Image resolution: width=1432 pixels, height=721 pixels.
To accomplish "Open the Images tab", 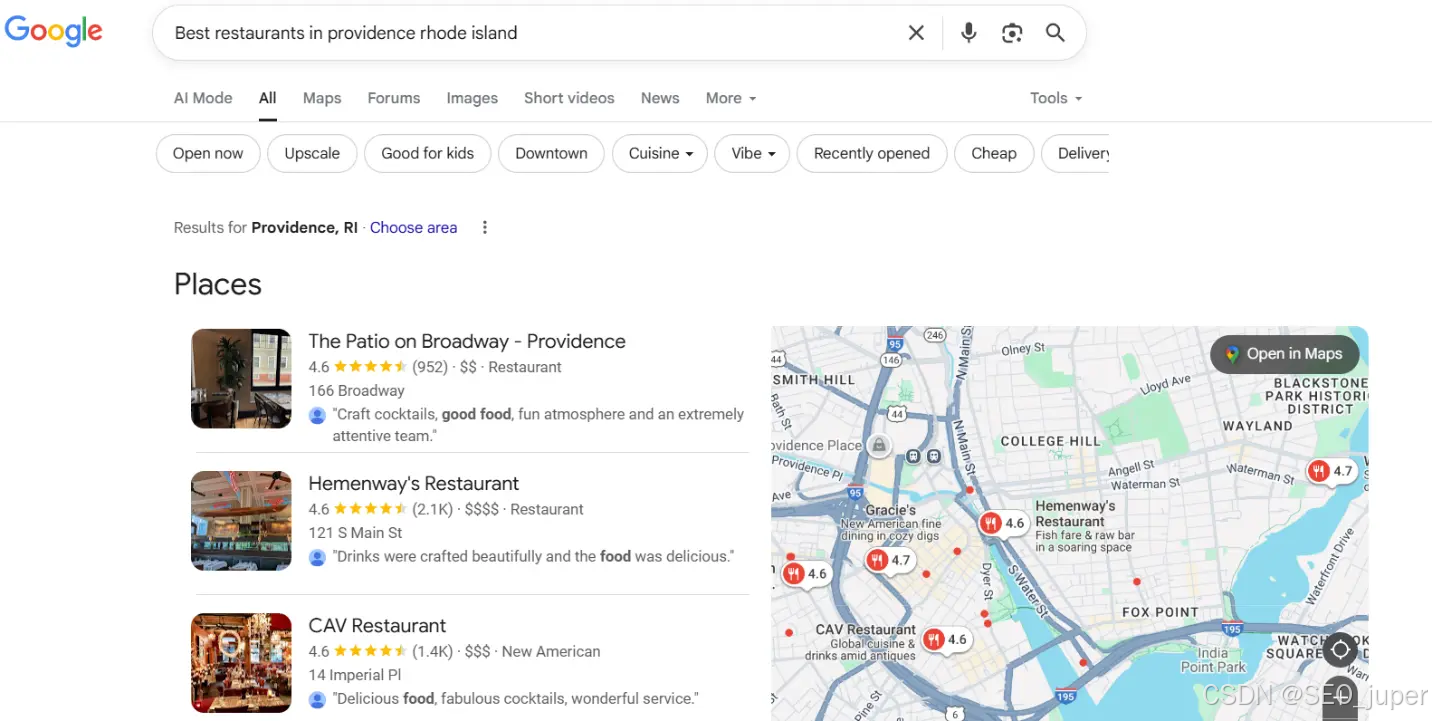I will tap(472, 98).
